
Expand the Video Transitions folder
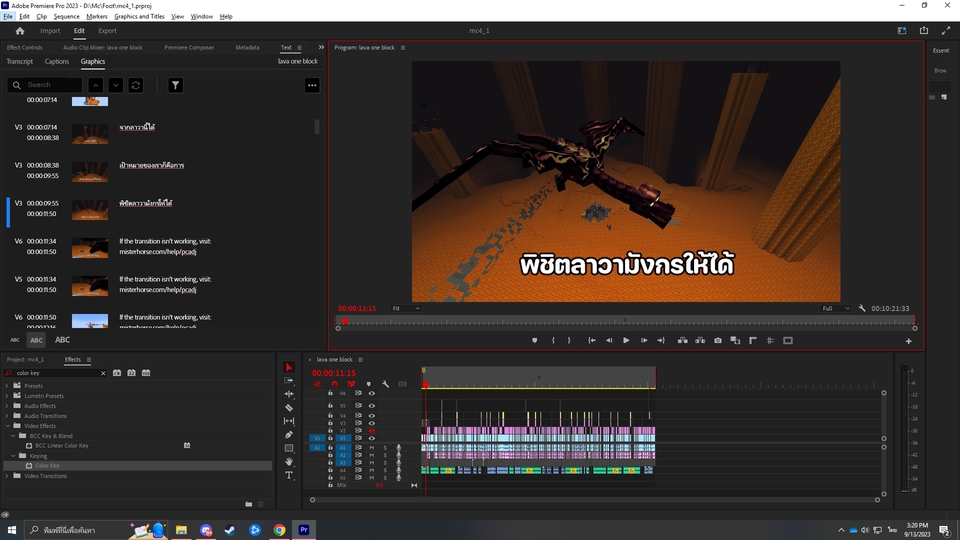pos(8,476)
